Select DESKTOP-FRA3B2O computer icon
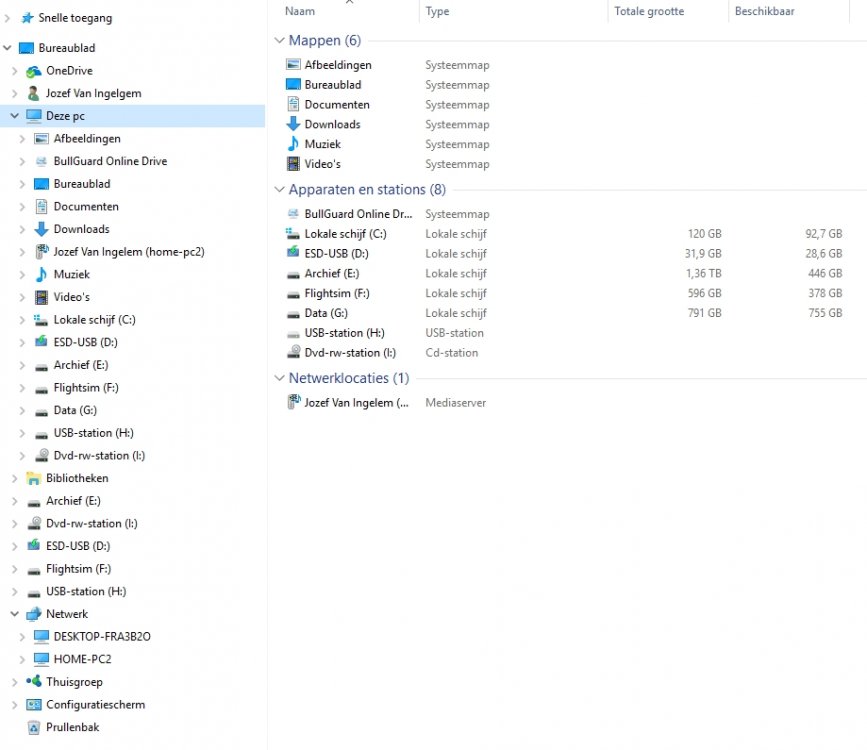 click(x=41, y=637)
